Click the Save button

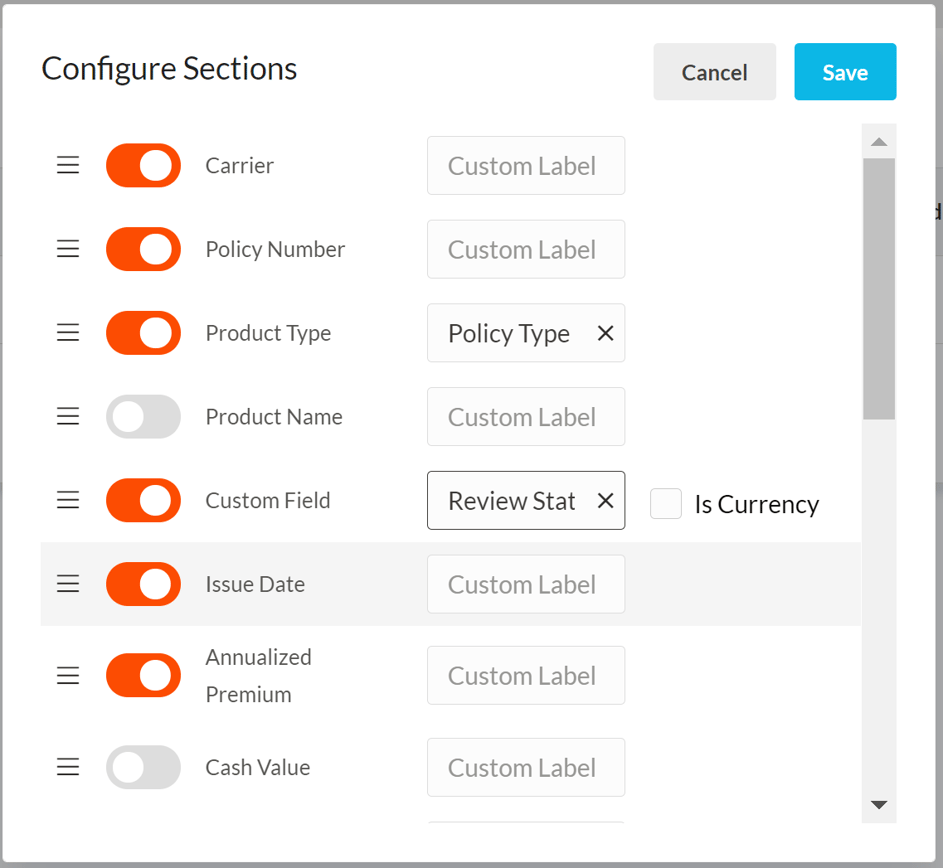click(x=845, y=72)
